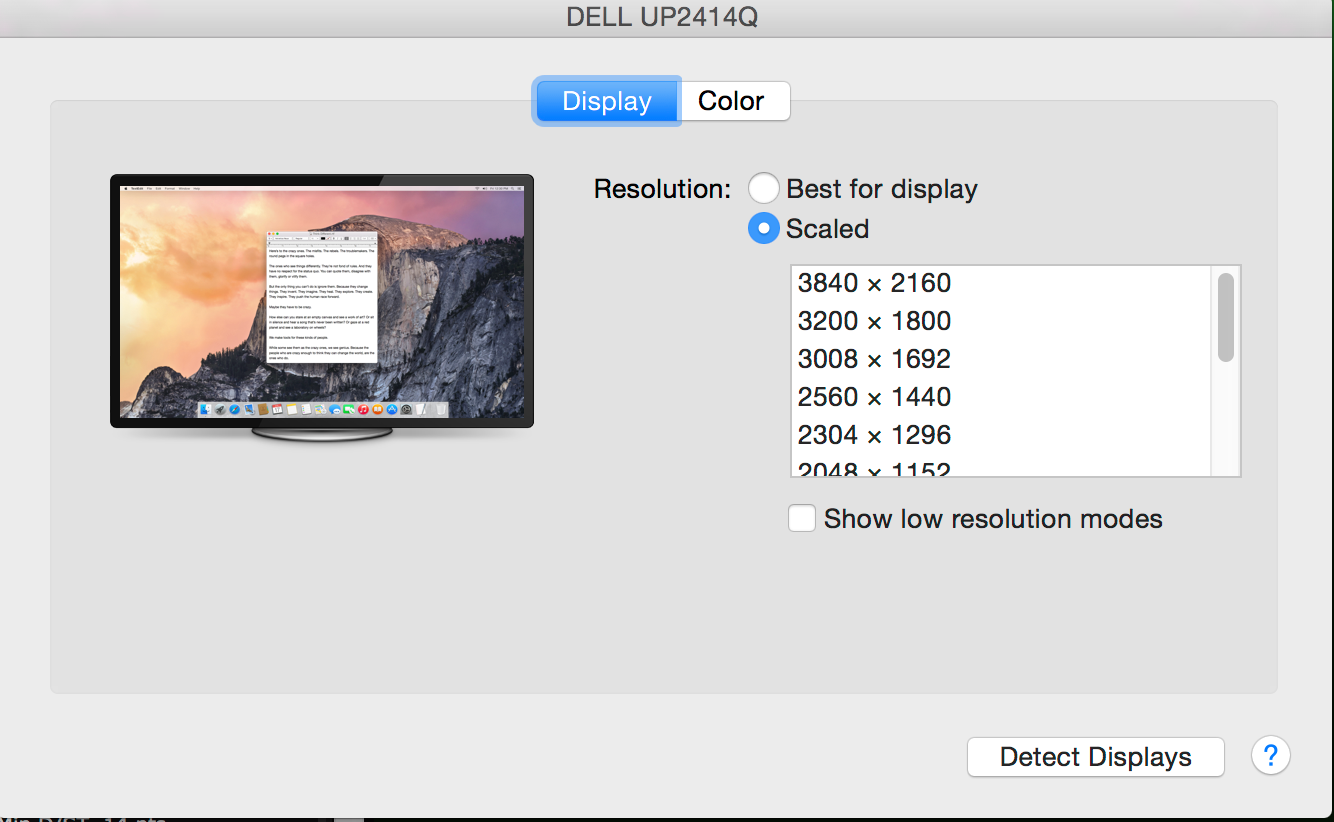Select the Best for display radio button
The height and width of the screenshot is (822, 1334).
point(763,188)
